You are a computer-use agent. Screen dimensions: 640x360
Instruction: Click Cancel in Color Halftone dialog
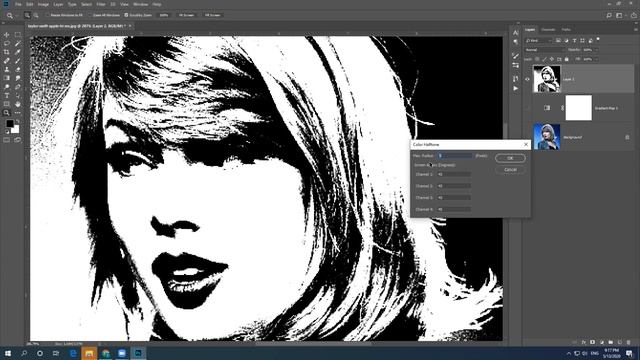510,169
